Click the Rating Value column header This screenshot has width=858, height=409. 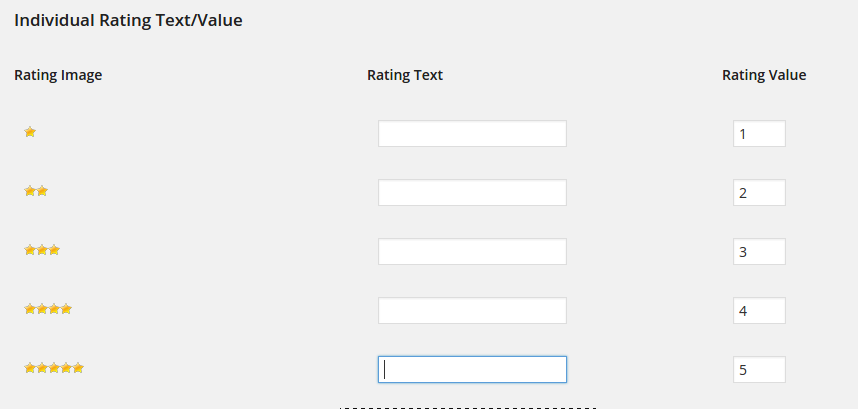click(x=764, y=75)
